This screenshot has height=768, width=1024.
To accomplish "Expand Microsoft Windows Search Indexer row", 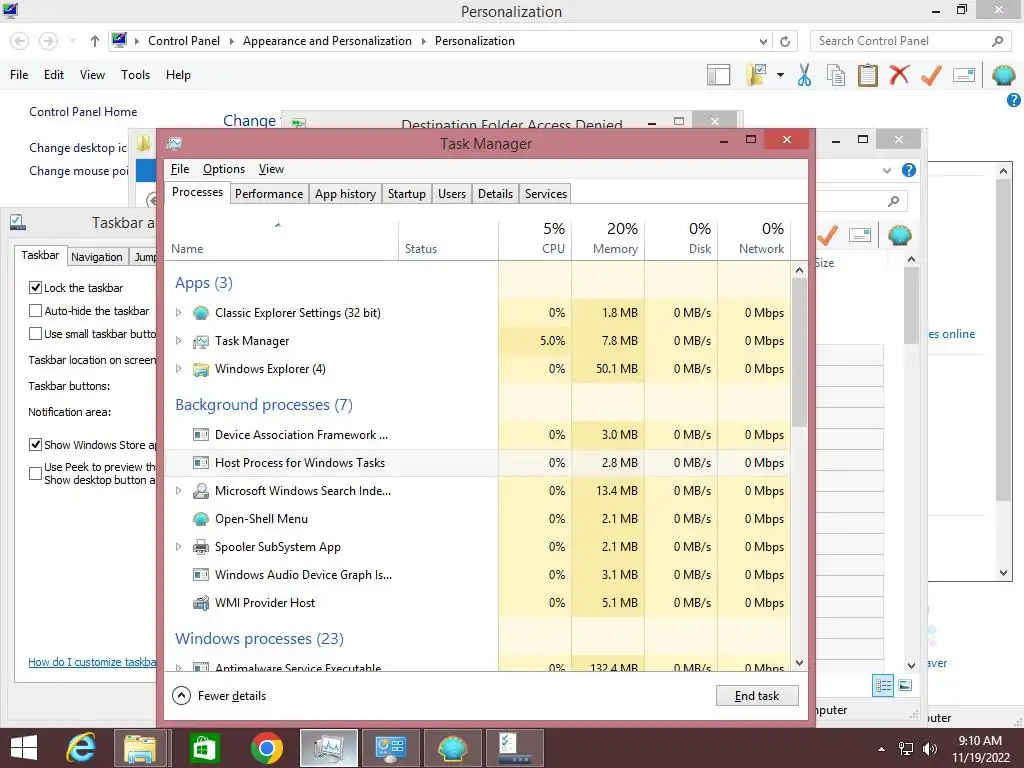I will pyautogui.click(x=178, y=490).
